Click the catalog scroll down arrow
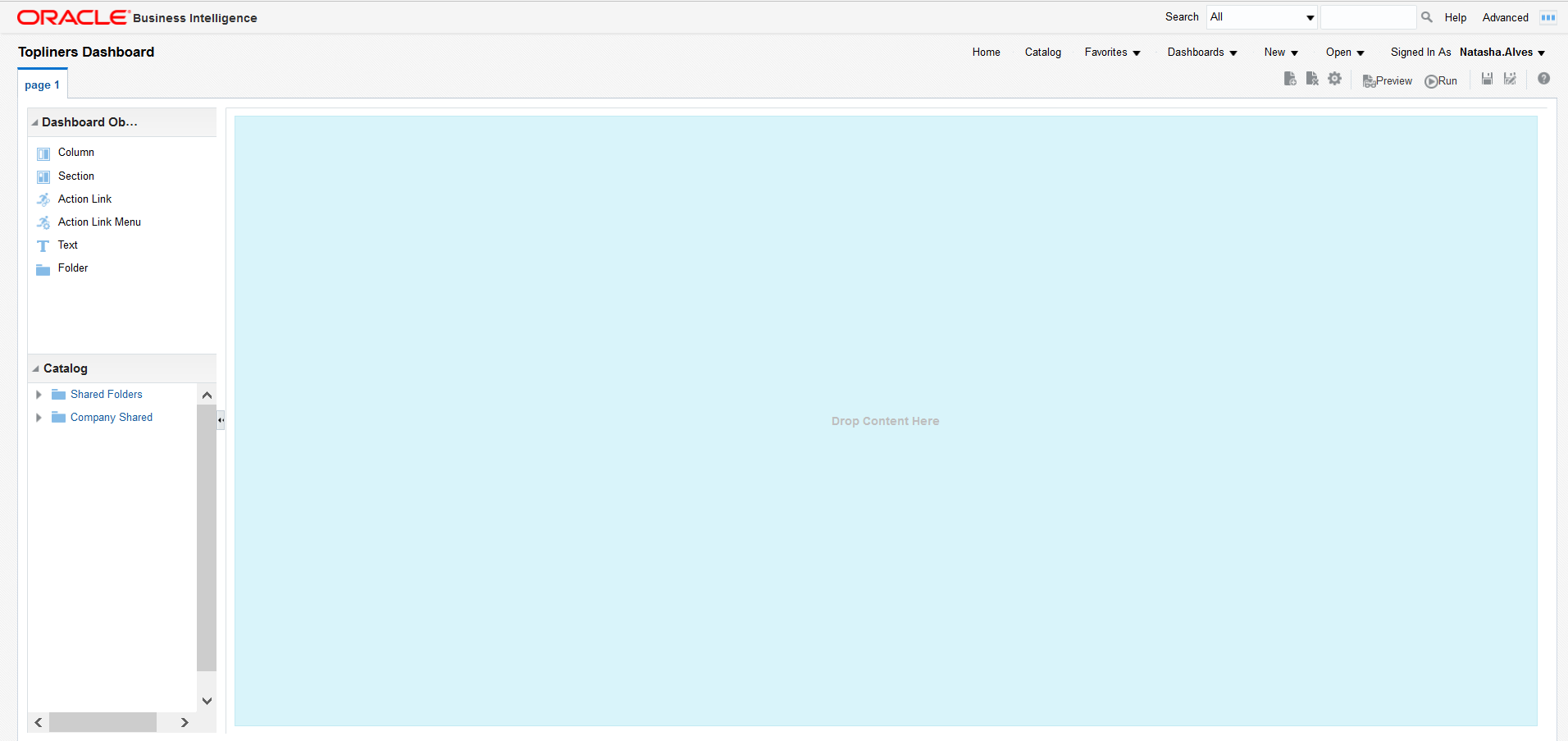This screenshot has width=1568, height=741. pos(207,701)
